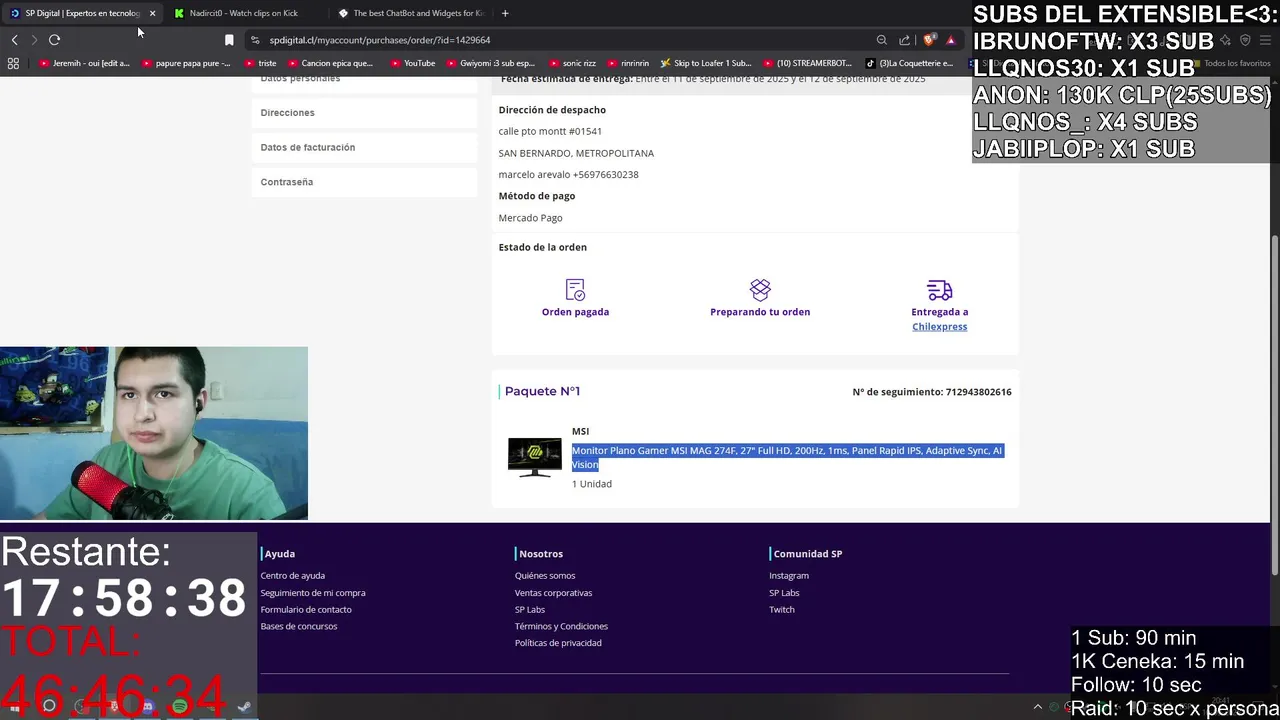This screenshot has height=720, width=1280.
Task: Click the Paquete N°1 heading
Action: click(x=542, y=392)
